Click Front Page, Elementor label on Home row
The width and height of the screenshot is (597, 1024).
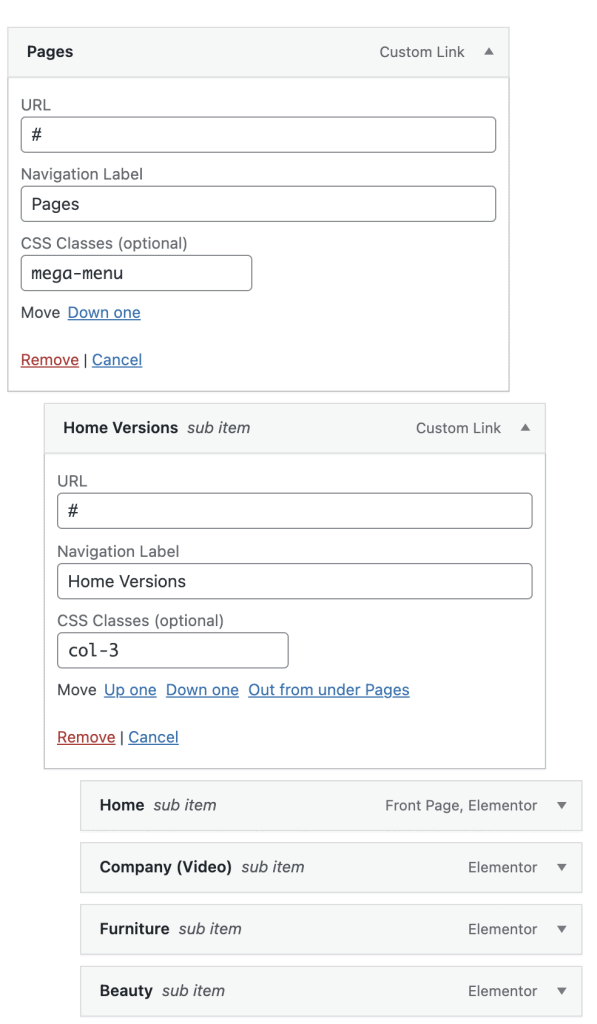tap(461, 806)
